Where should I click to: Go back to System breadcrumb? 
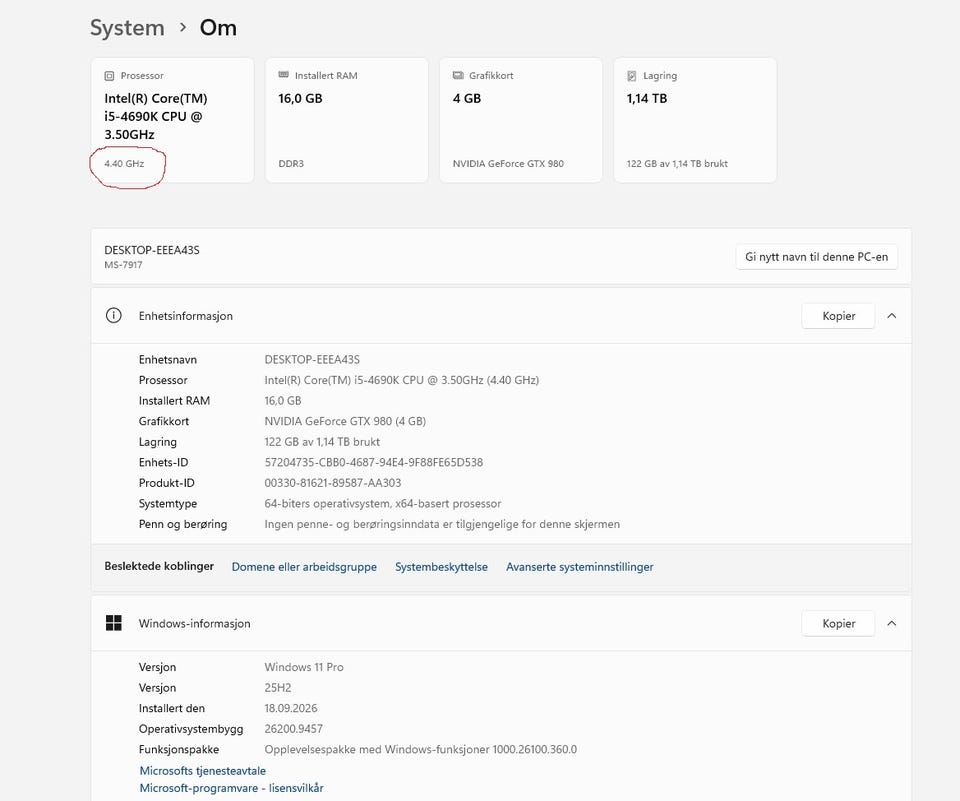pos(127,28)
